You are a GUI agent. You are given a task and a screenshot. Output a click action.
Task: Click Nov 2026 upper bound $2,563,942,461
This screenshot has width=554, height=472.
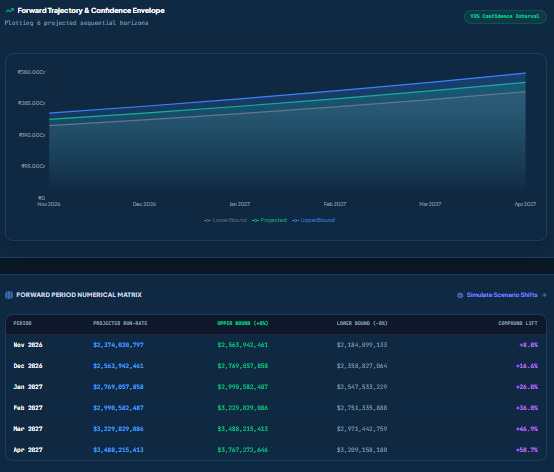[x=243, y=345]
